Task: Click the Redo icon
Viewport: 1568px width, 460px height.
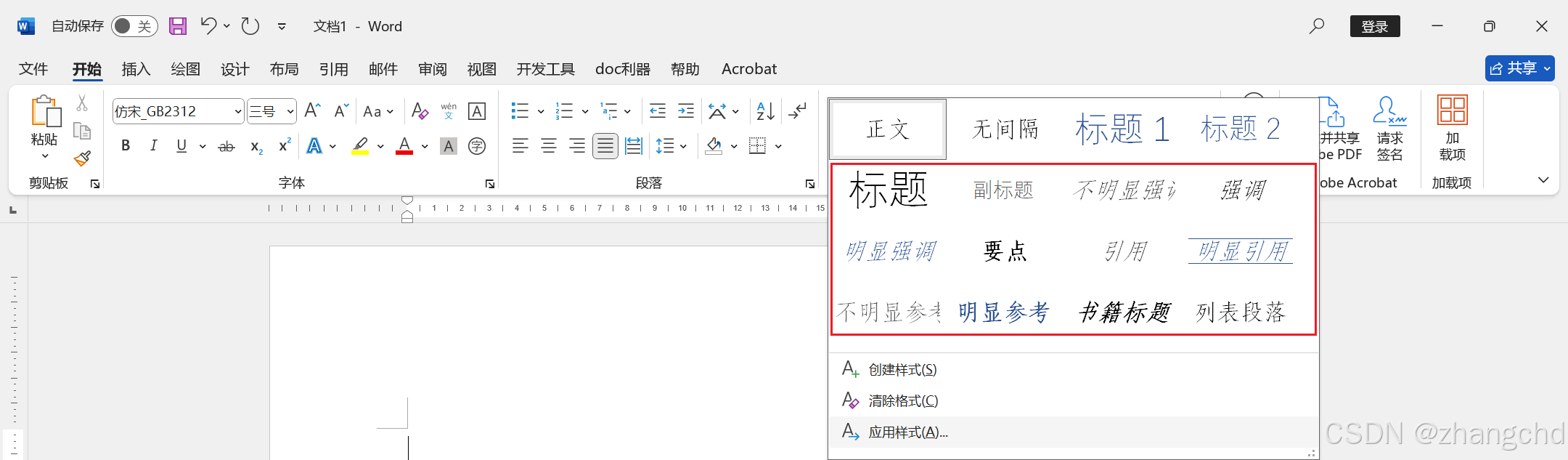Action: (x=250, y=26)
